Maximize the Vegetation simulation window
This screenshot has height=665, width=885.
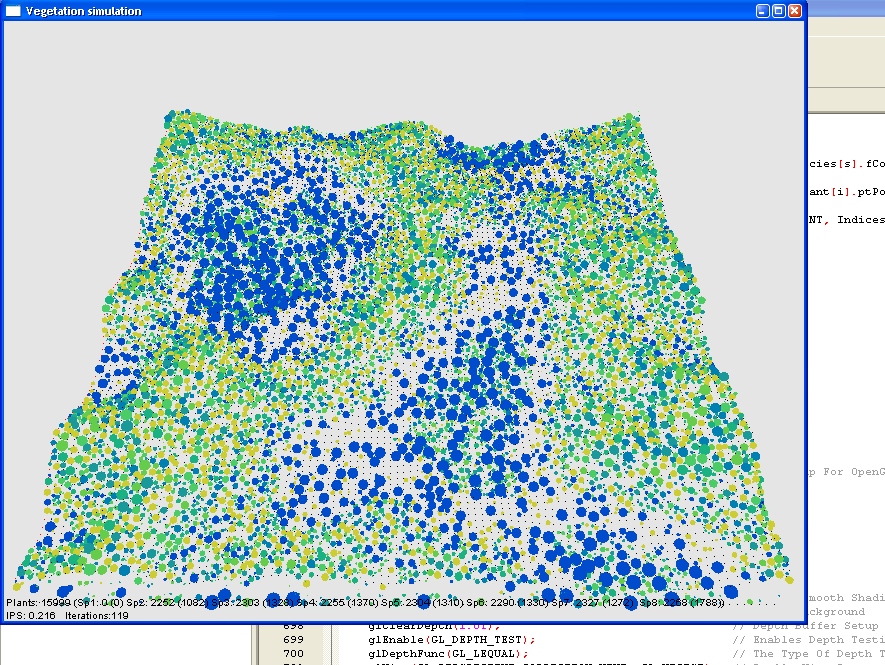tap(778, 11)
